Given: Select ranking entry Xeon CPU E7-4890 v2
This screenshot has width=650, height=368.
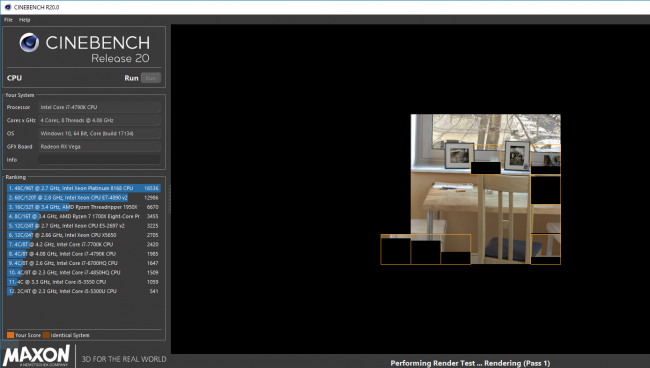Looking at the screenshot, I should [x=83, y=198].
